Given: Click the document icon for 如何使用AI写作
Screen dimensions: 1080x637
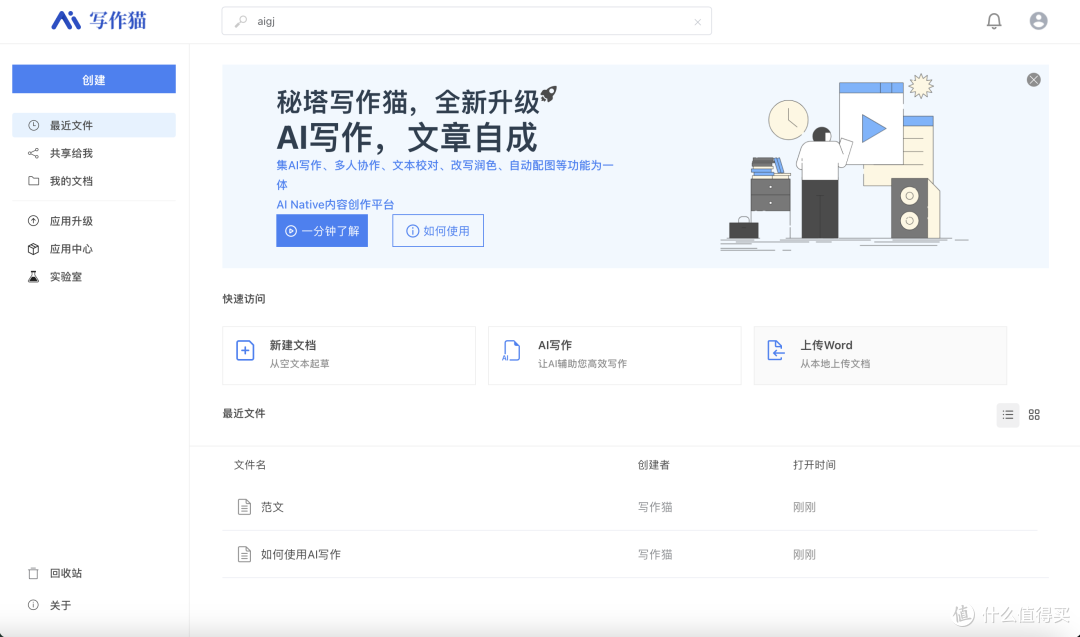Looking at the screenshot, I should point(244,554).
